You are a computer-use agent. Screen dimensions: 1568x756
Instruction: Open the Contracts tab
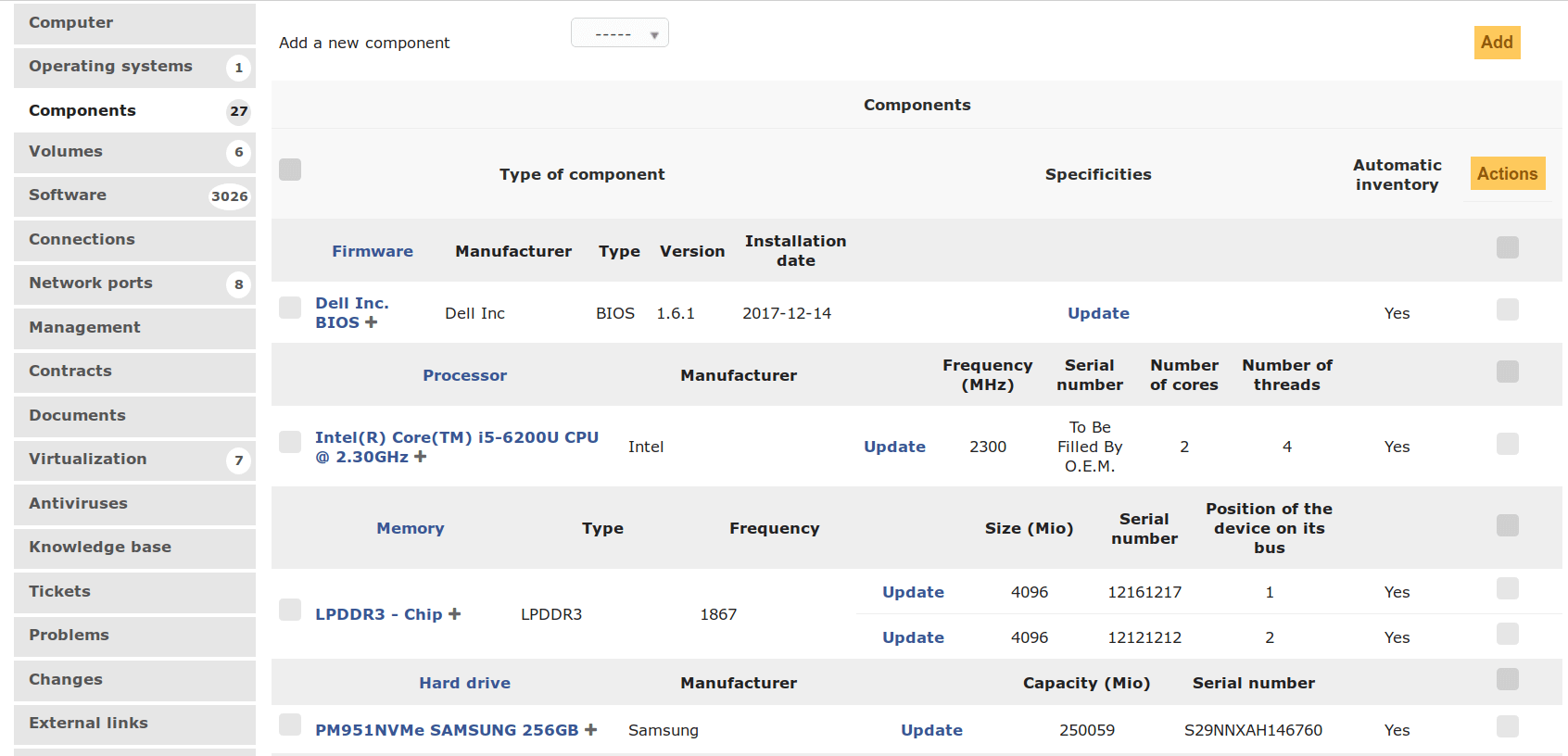pyautogui.click(x=134, y=372)
